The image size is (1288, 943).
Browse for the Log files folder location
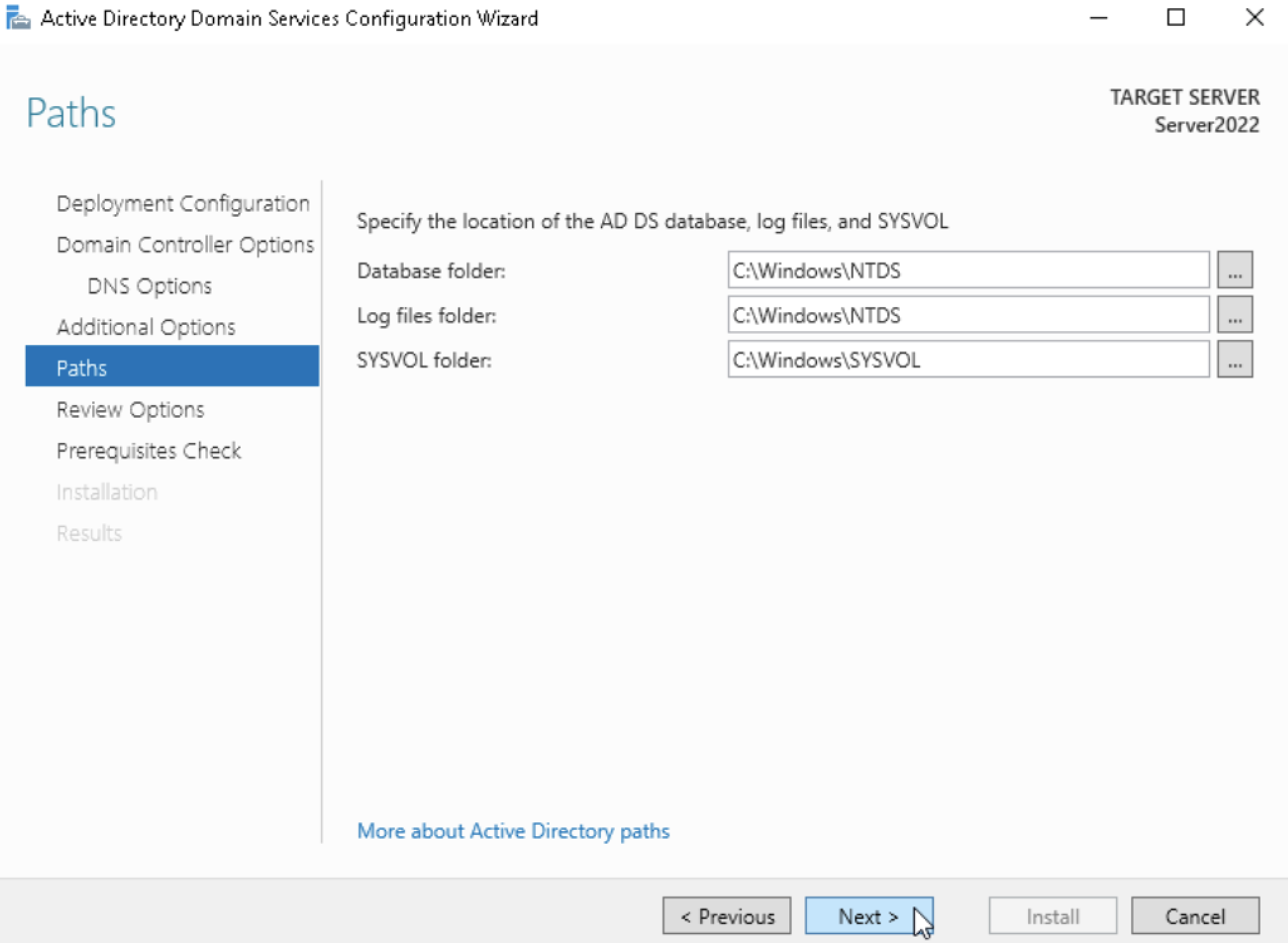(1234, 315)
